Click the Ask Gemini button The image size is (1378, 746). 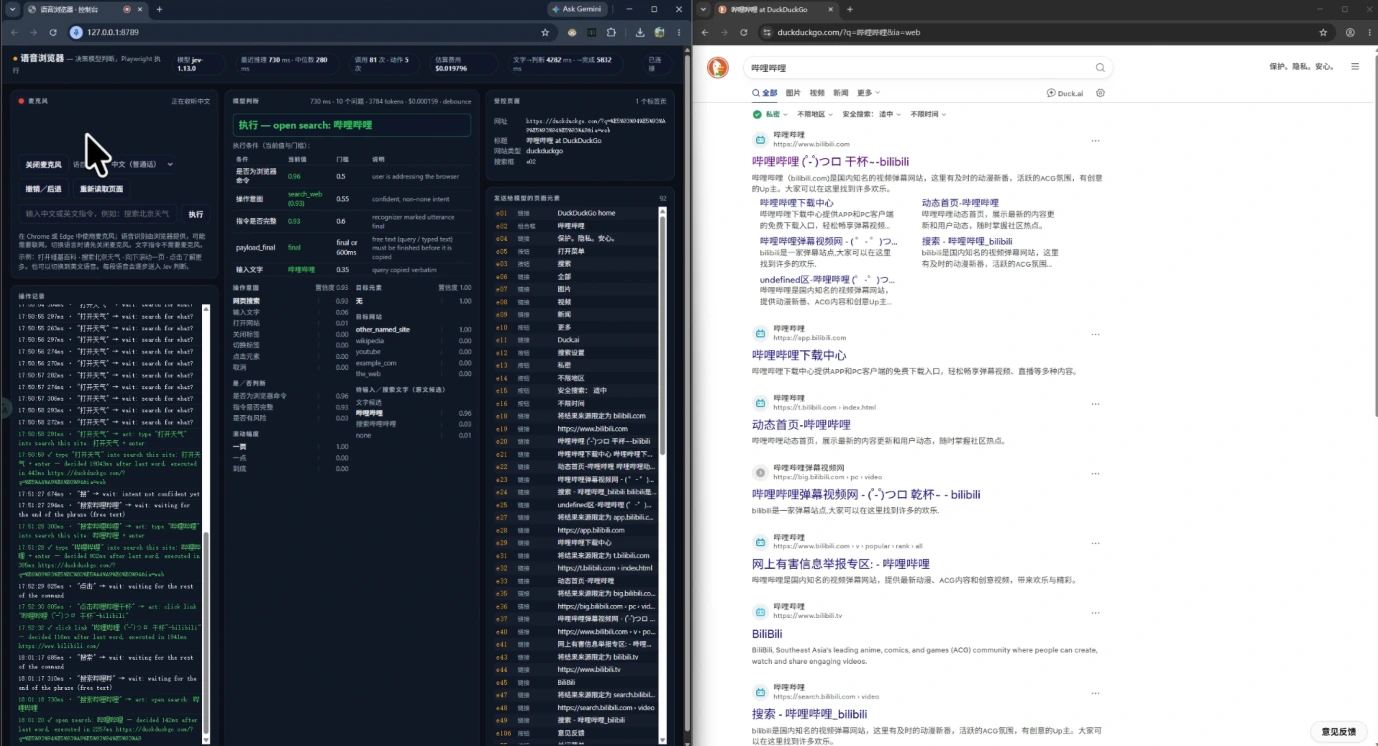click(x=579, y=9)
